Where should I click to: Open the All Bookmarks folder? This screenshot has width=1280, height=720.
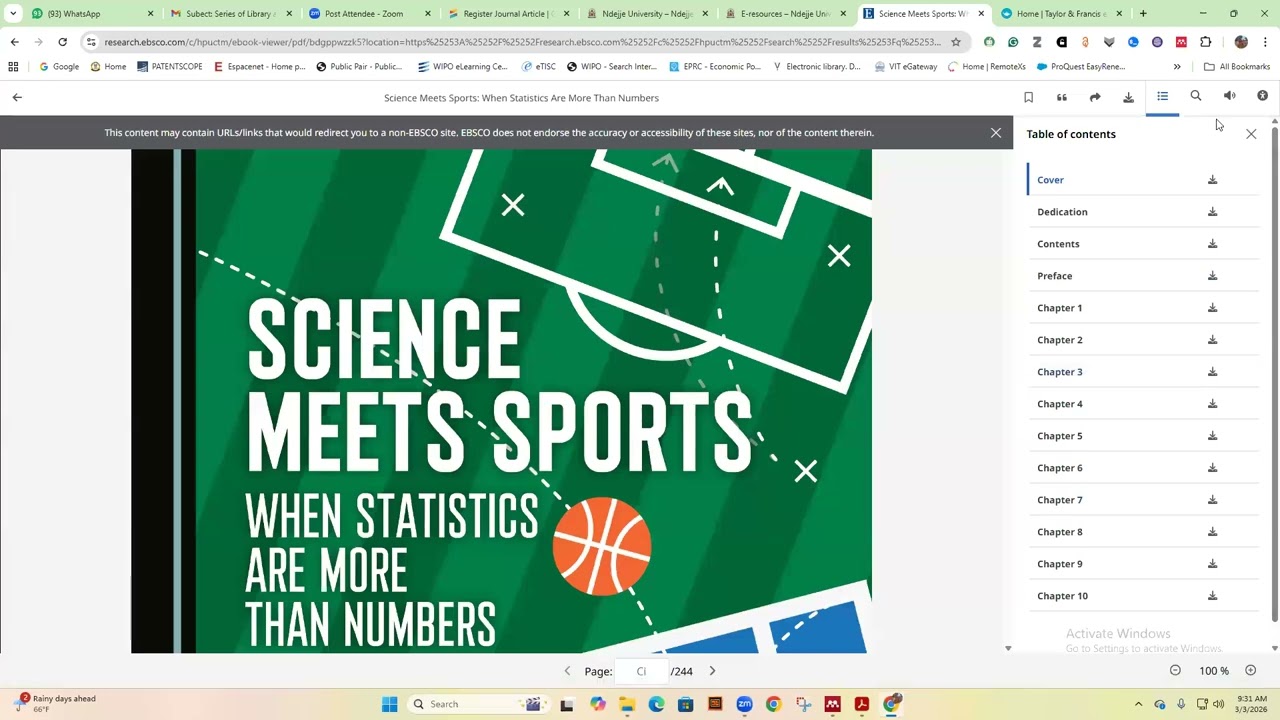(1237, 67)
